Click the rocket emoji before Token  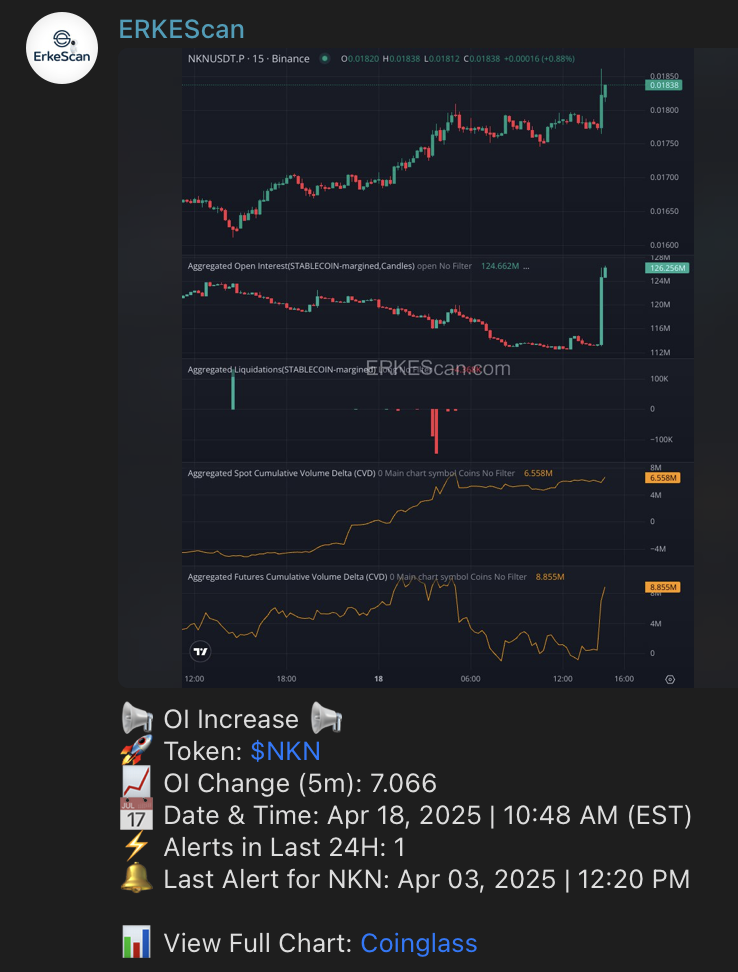click(136, 751)
